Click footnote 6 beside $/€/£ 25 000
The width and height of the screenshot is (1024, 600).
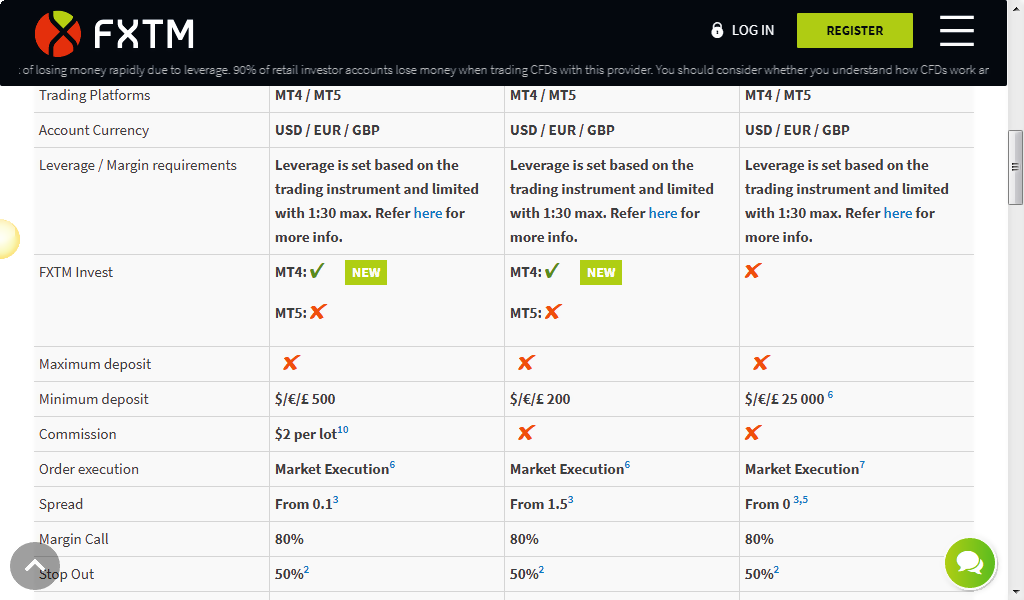click(x=830, y=394)
